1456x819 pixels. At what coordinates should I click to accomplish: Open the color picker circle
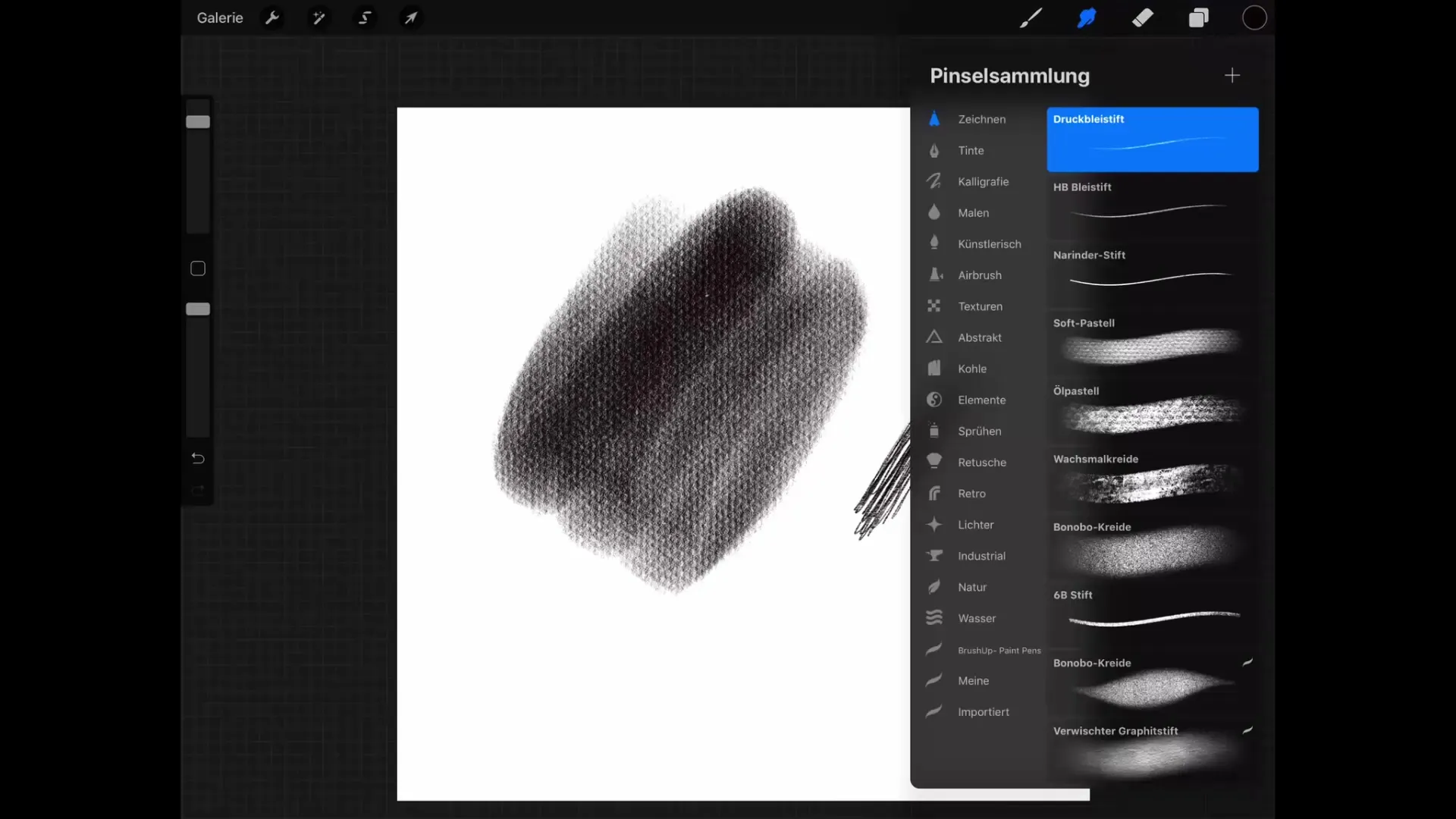tap(1254, 17)
